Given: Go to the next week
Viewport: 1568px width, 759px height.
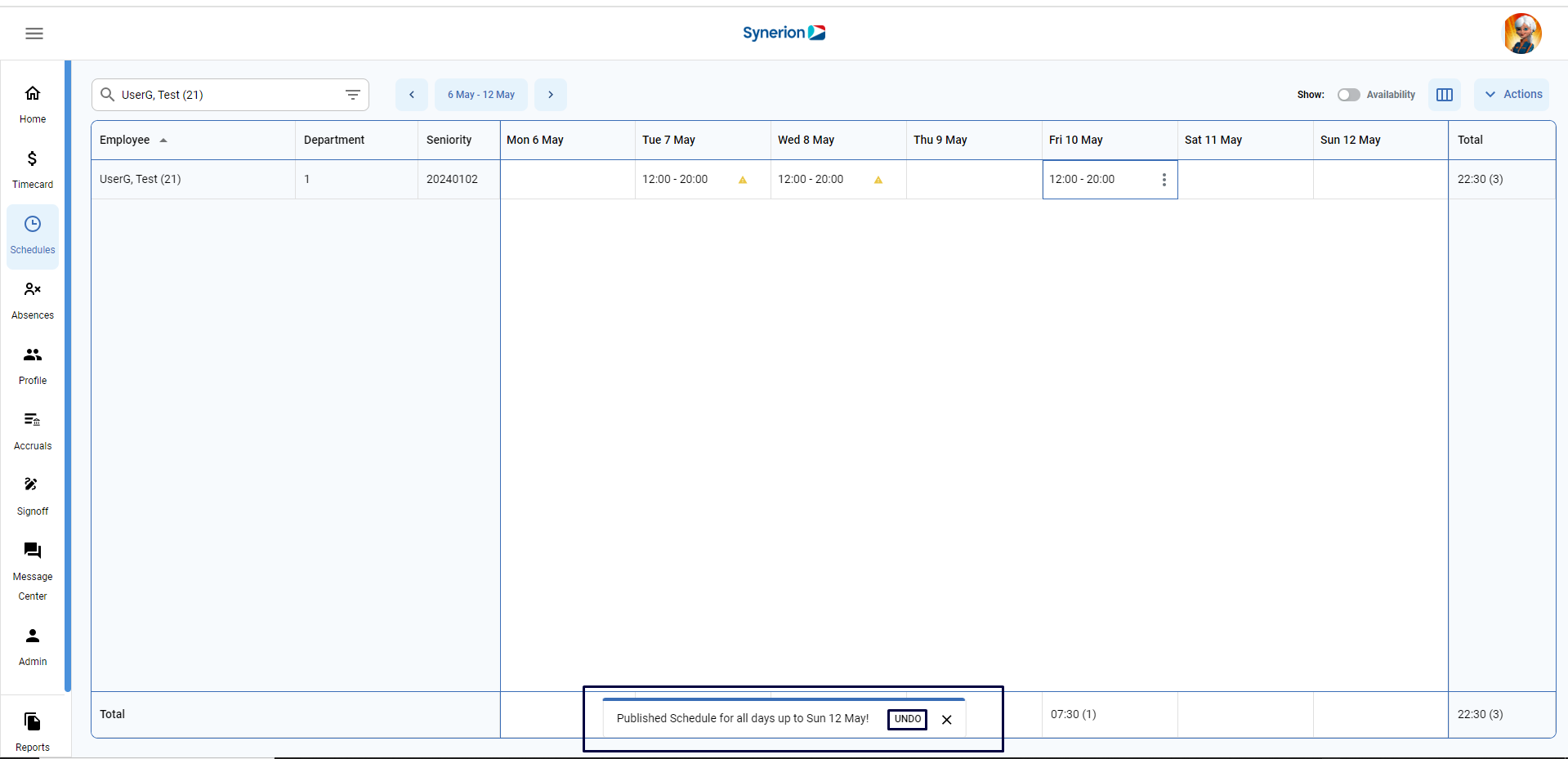Looking at the screenshot, I should coord(551,95).
